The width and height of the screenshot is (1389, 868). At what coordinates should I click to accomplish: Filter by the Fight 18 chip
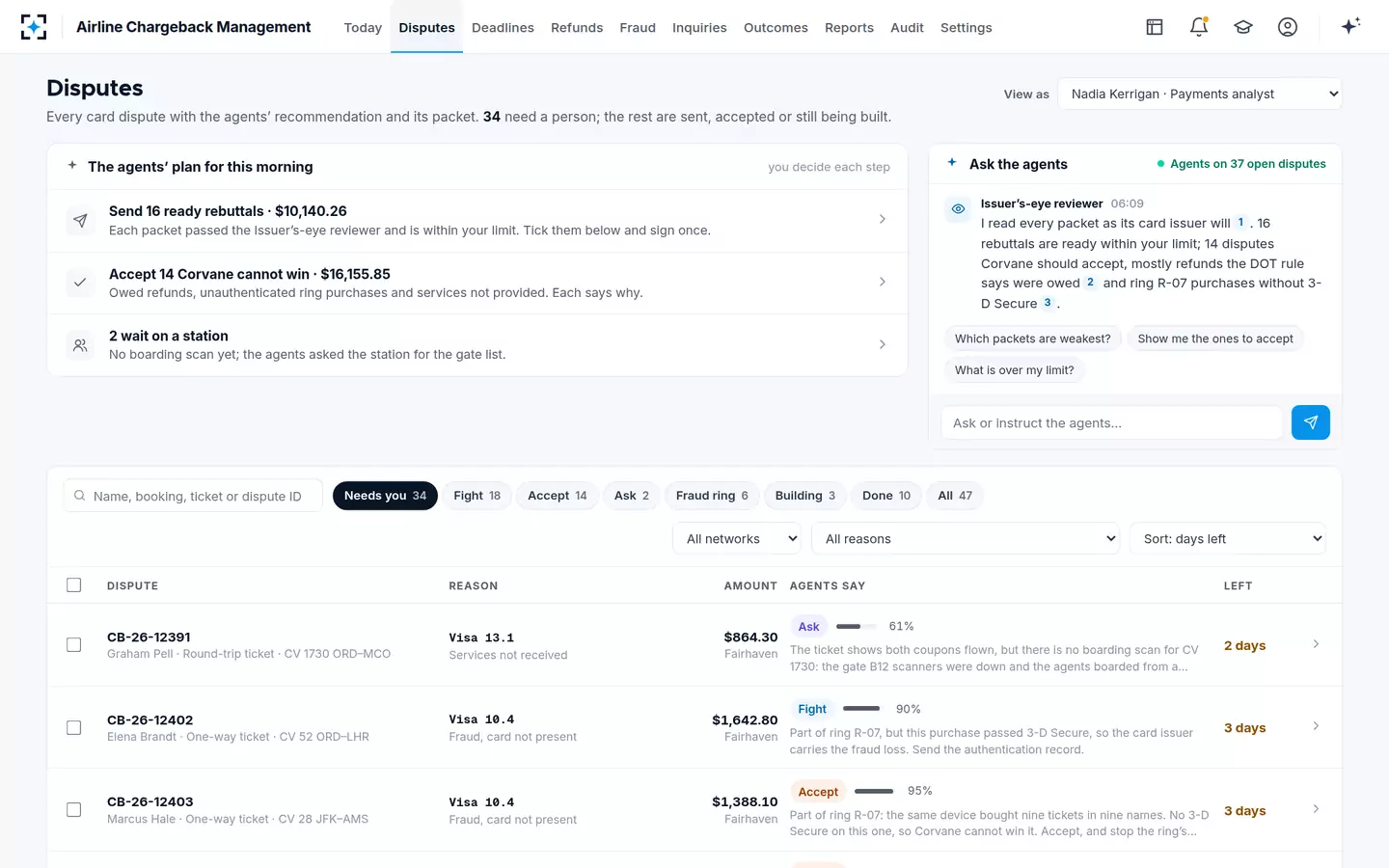(477, 496)
